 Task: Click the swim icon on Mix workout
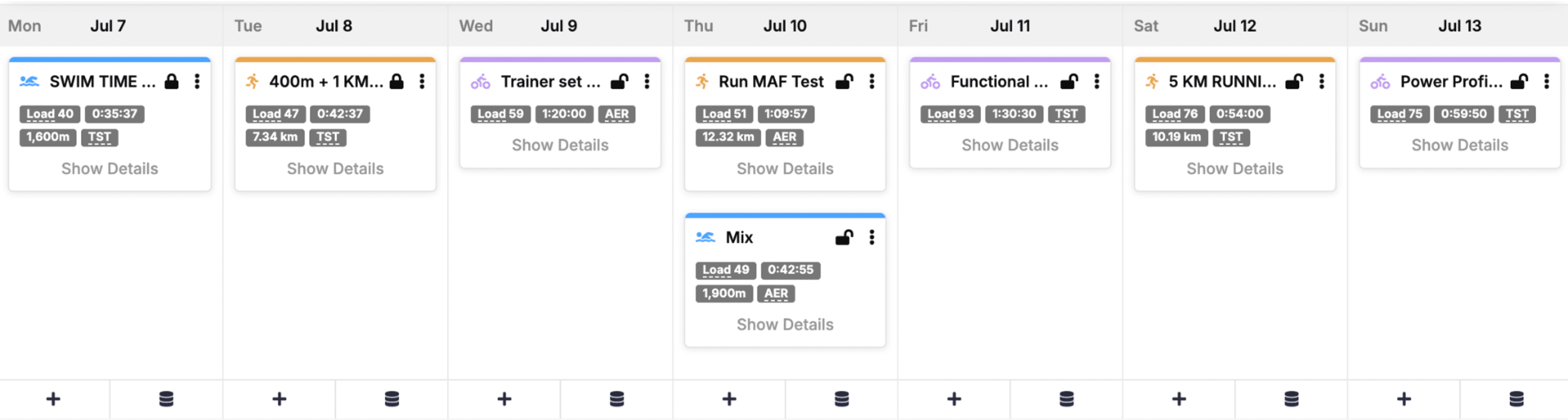tap(706, 238)
